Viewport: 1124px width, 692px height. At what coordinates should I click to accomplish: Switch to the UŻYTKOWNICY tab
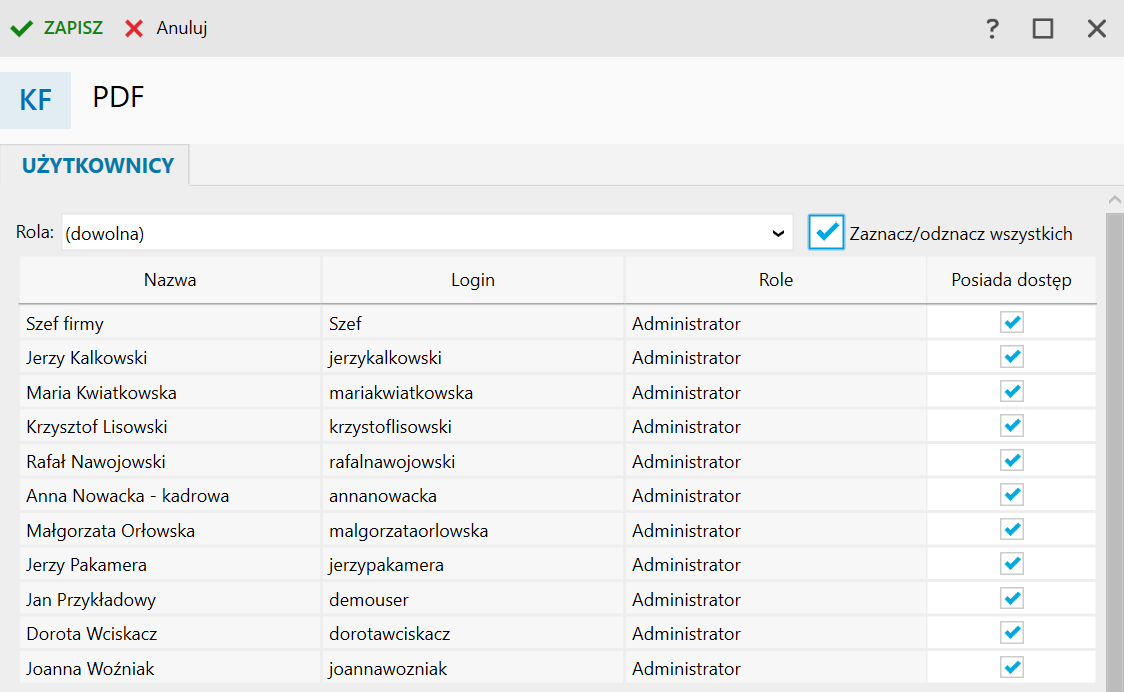(98, 166)
